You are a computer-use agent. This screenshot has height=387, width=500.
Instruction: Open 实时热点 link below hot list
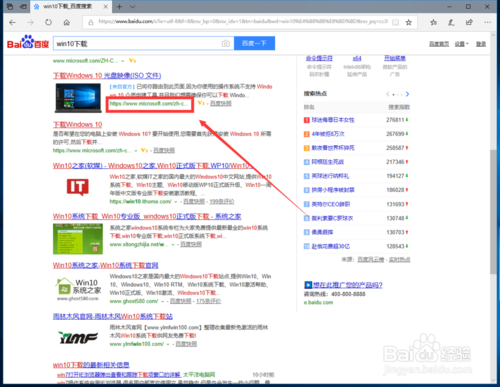(x=400, y=259)
